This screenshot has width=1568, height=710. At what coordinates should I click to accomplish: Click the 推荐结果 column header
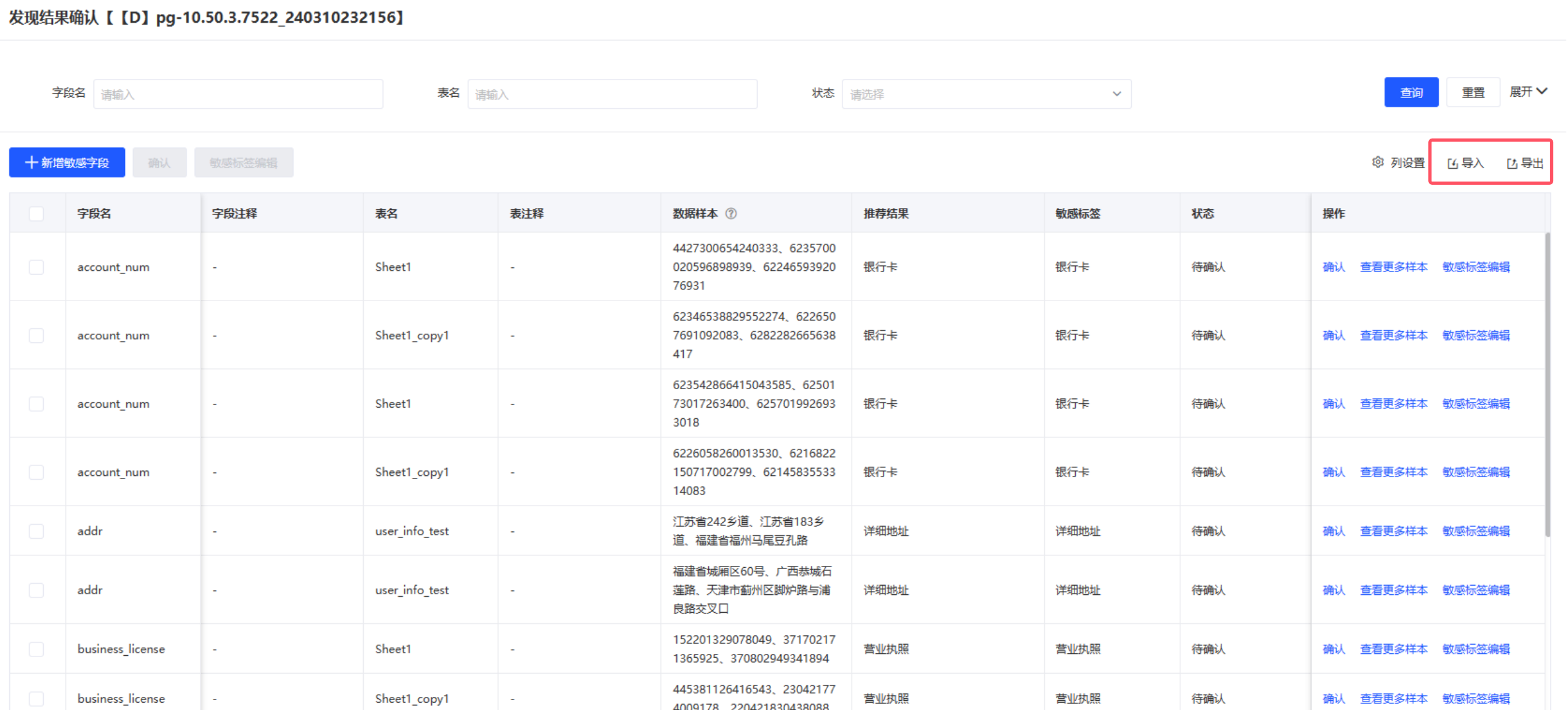886,214
